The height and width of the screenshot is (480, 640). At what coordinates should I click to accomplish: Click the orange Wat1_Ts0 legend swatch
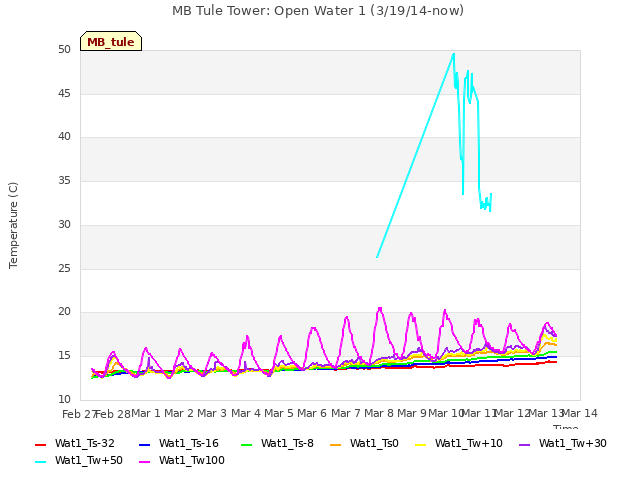[336, 444]
